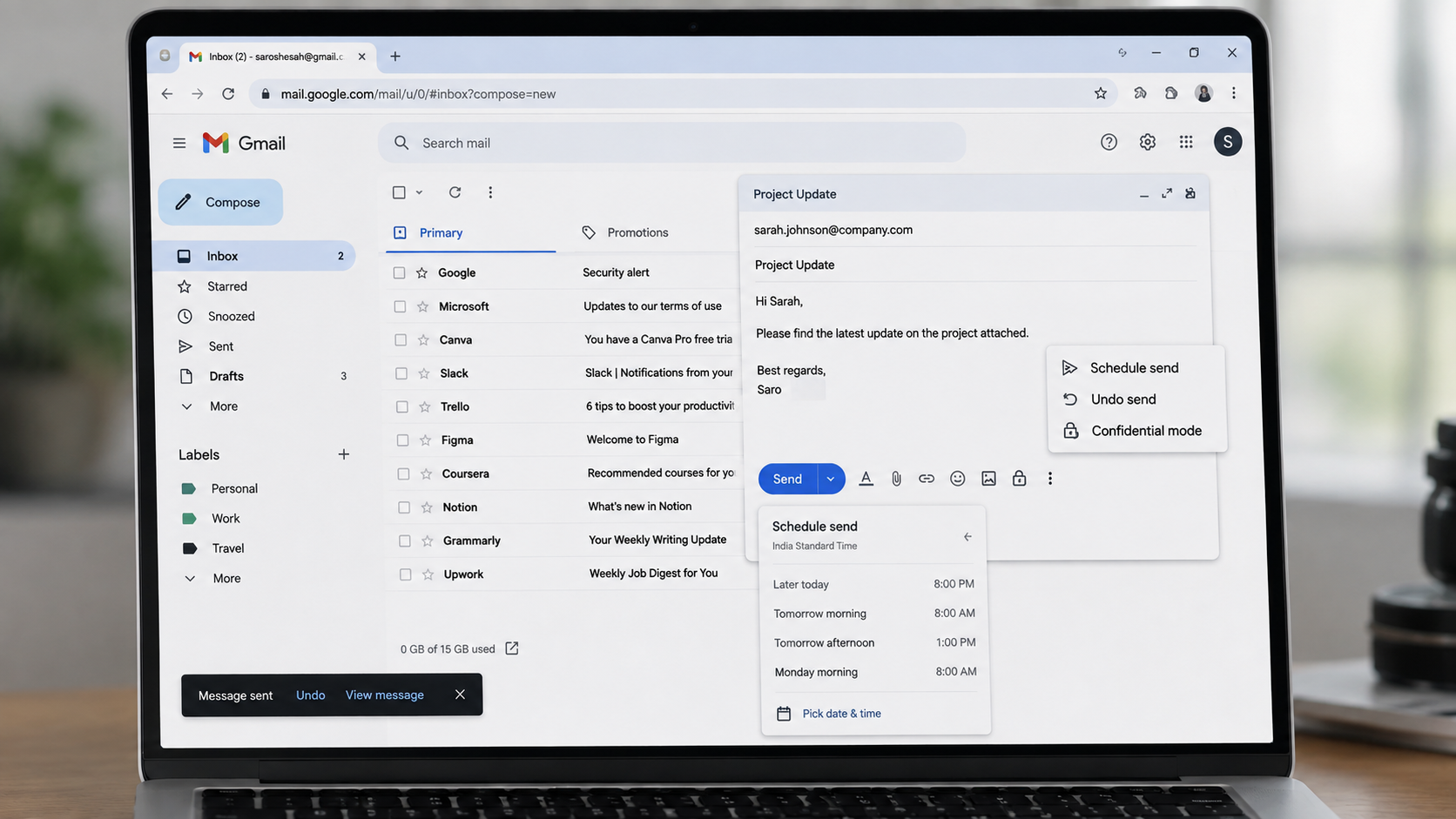Viewport: 1456px width, 819px height.
Task: Schedule for Tomorrow afternoon 1:00 PM
Action: [x=875, y=642]
